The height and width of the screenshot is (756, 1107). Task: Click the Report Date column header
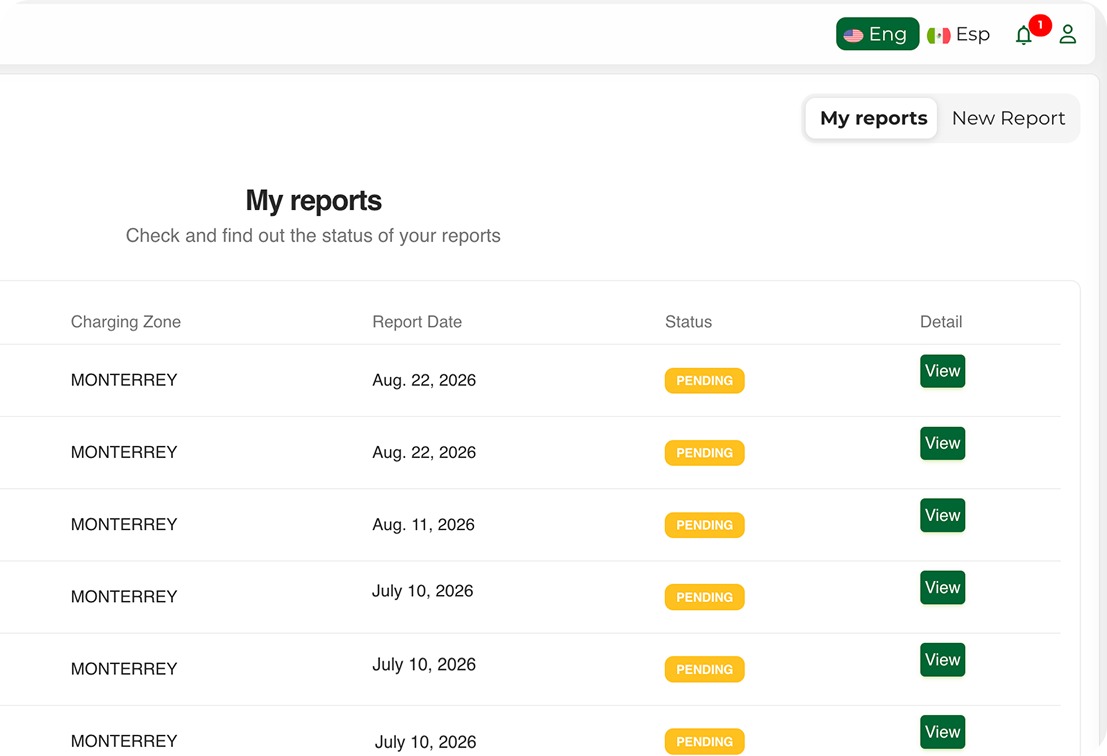[x=417, y=321]
